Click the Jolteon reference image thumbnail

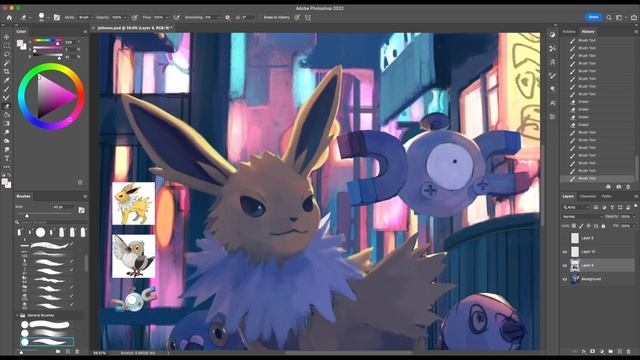(x=134, y=203)
